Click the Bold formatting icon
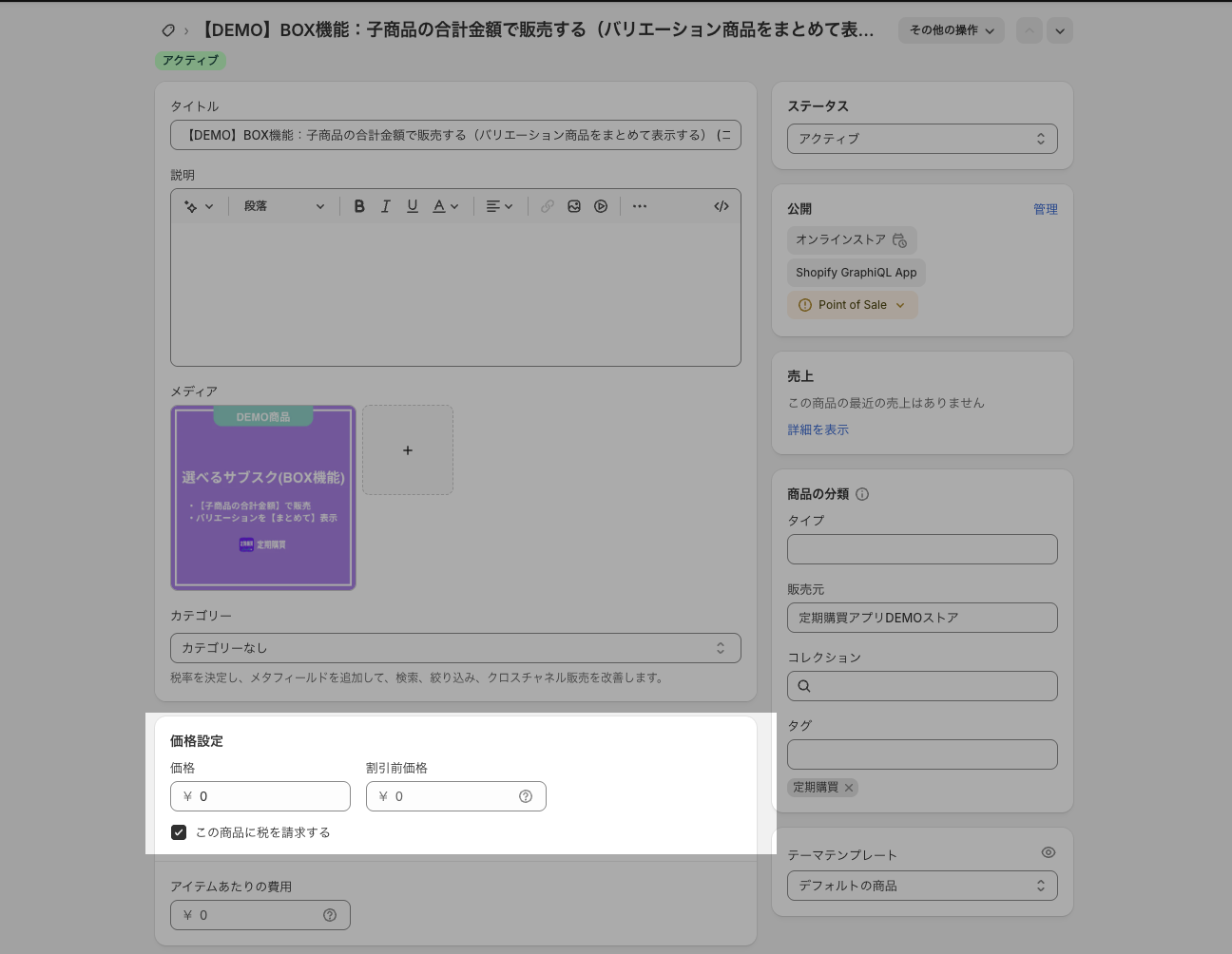1232x954 pixels. click(x=359, y=206)
